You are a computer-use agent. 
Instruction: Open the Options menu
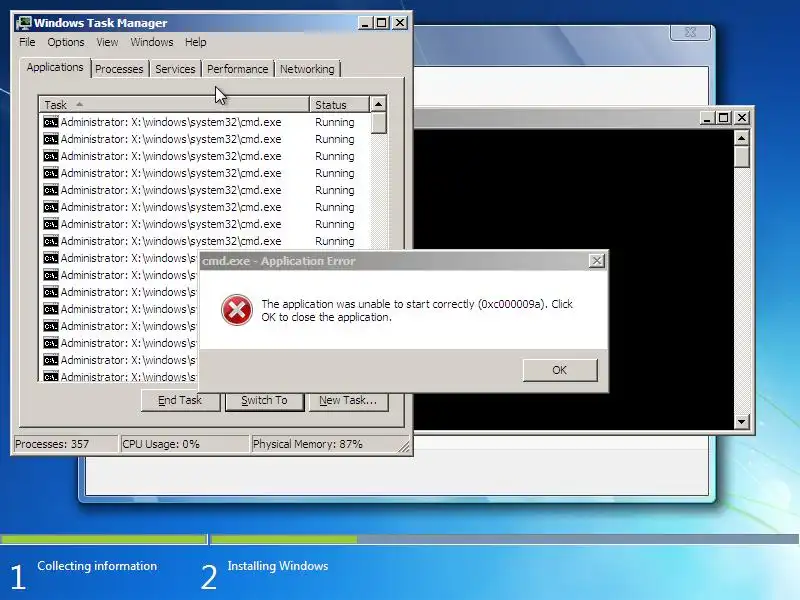[66, 42]
